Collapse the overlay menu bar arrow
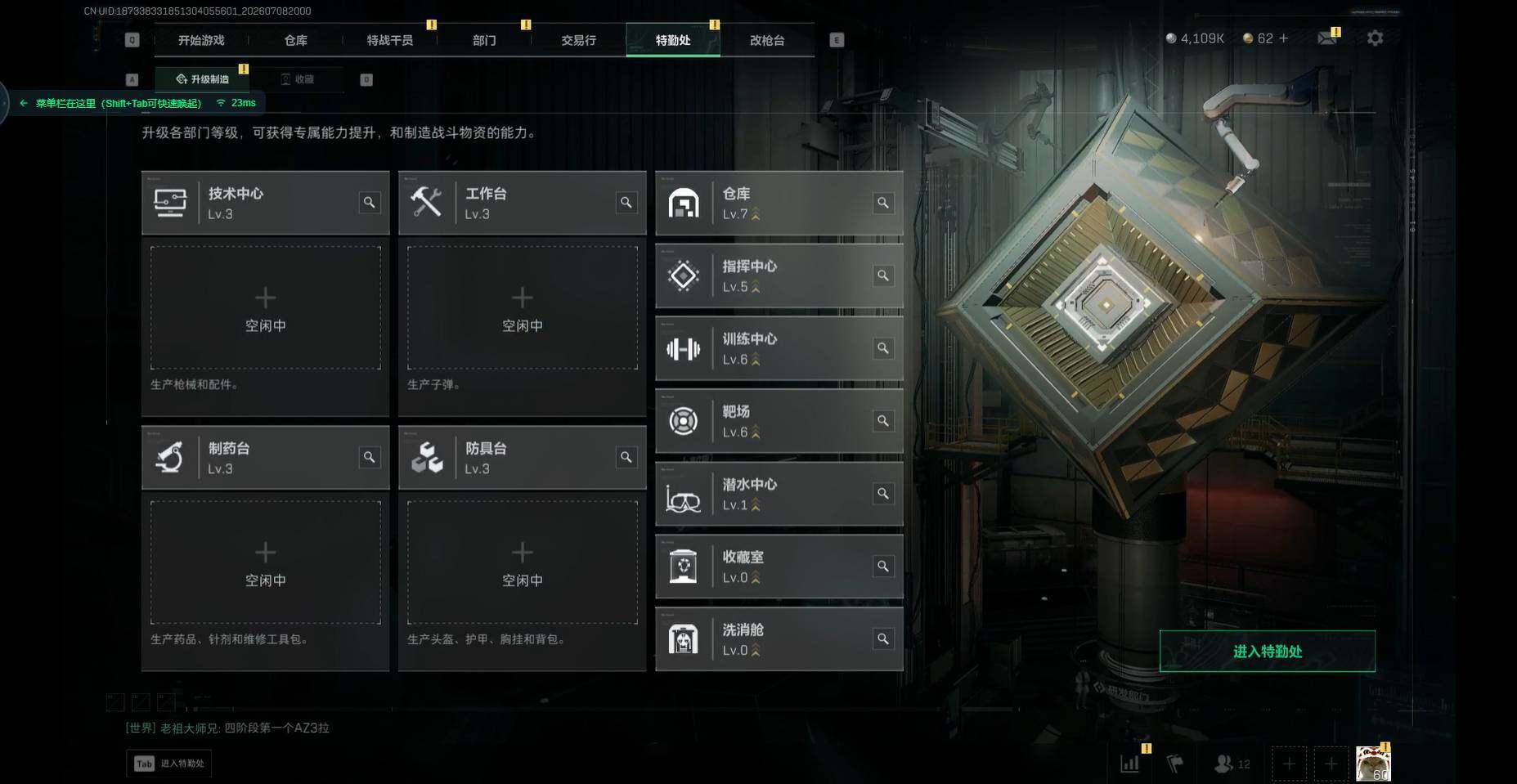Screen dimensions: 1517x784 (23, 103)
